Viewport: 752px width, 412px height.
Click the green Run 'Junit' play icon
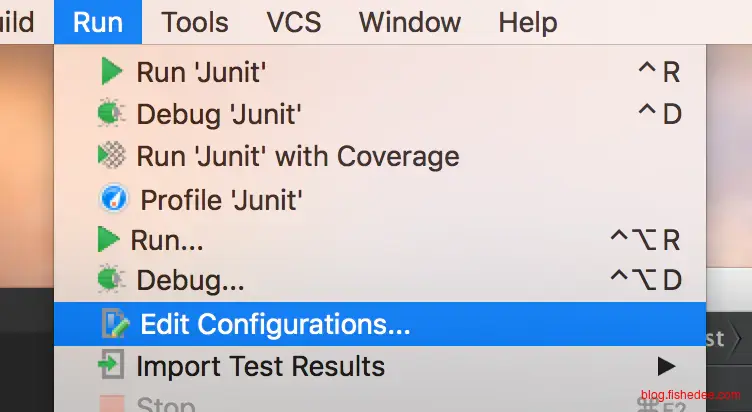[x=111, y=72]
